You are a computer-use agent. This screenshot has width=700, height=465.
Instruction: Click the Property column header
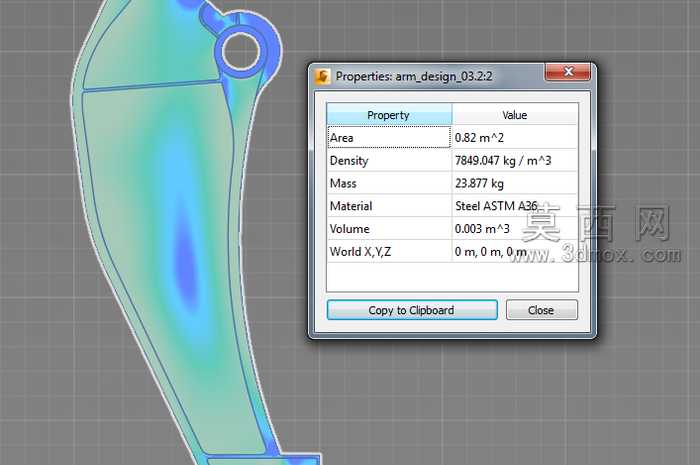coord(389,115)
